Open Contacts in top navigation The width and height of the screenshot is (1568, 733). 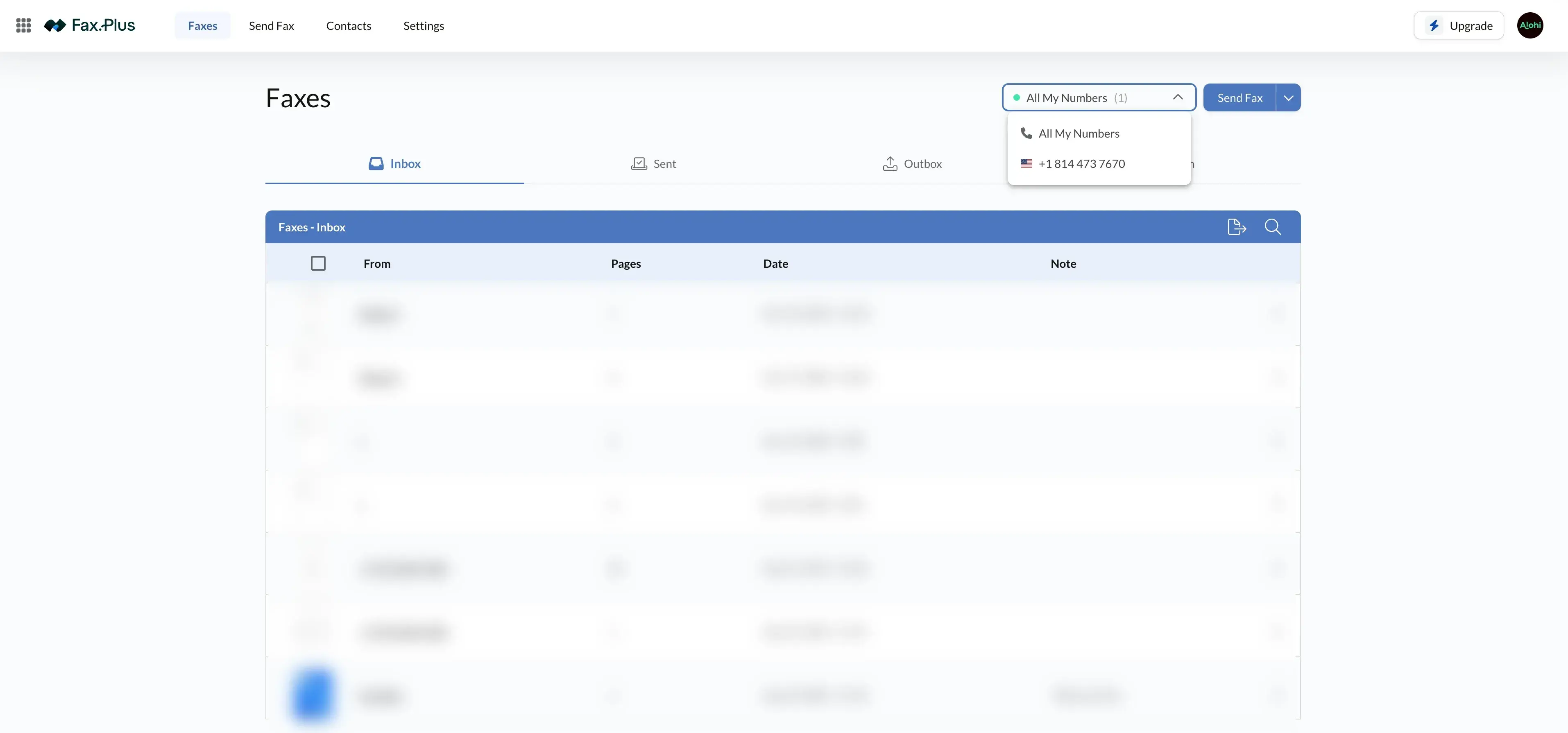click(x=348, y=25)
